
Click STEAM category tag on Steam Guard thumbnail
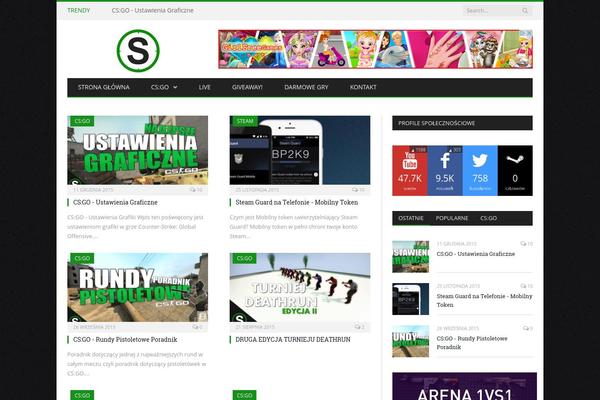[x=245, y=121]
